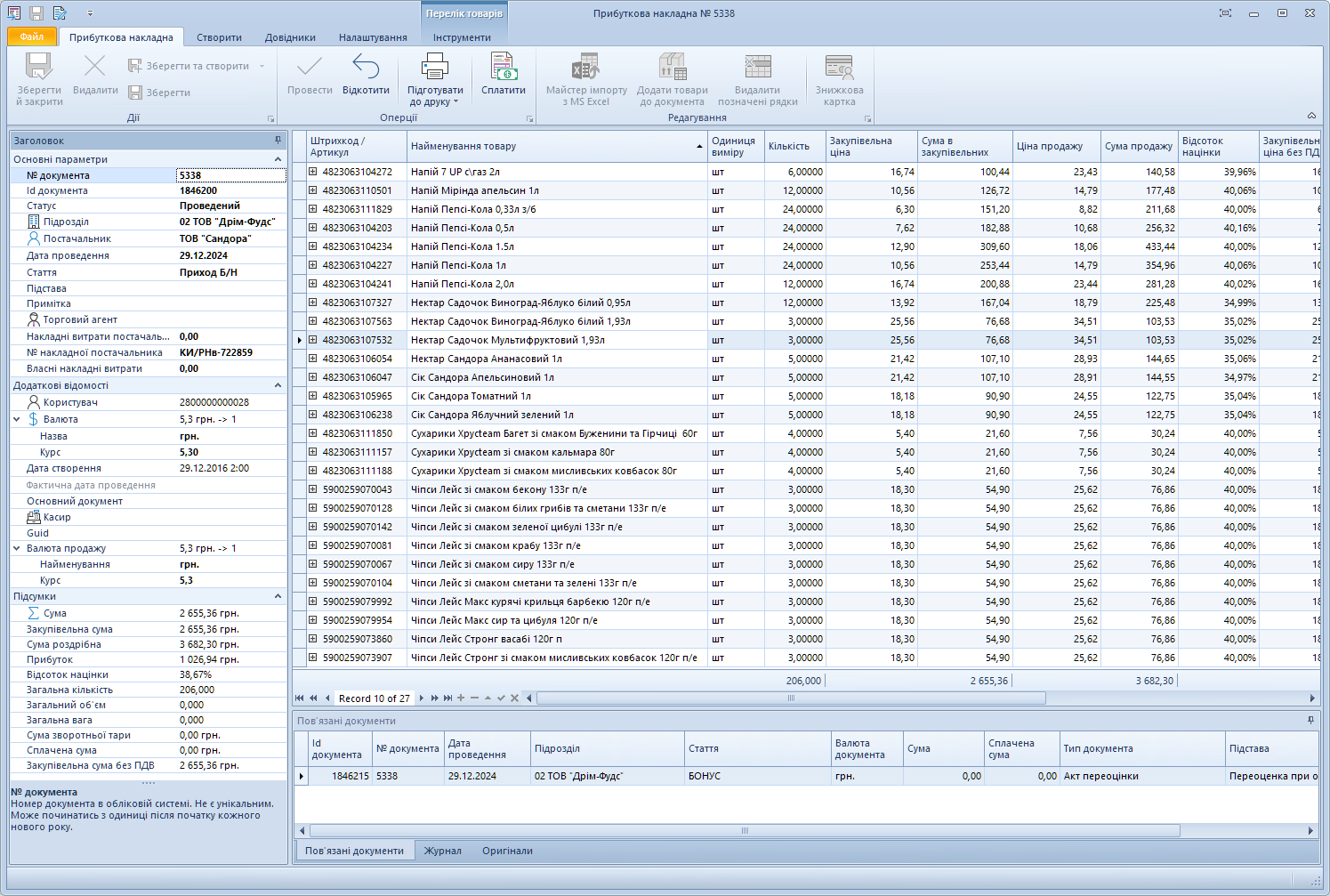
Task: Open the Файл menu tab
Action: click(32, 36)
